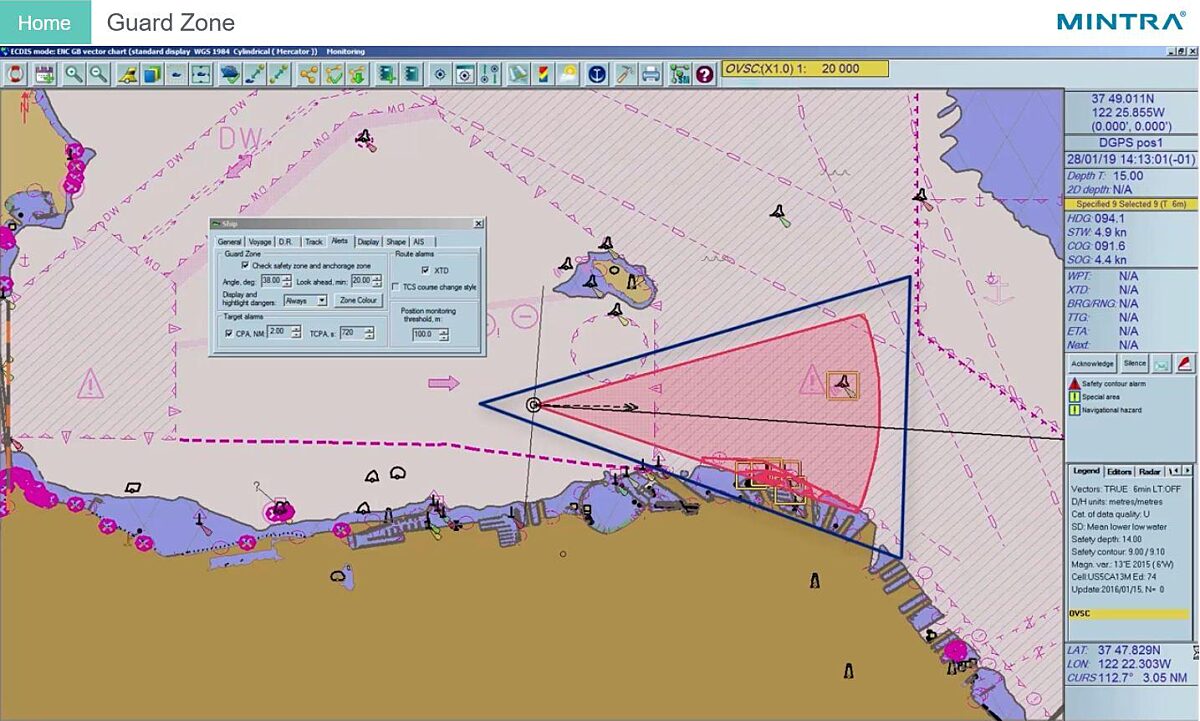Image resolution: width=1200 pixels, height=721 pixels.
Task: Click the chart book toolbar icon
Action: pyautogui.click(x=518, y=73)
